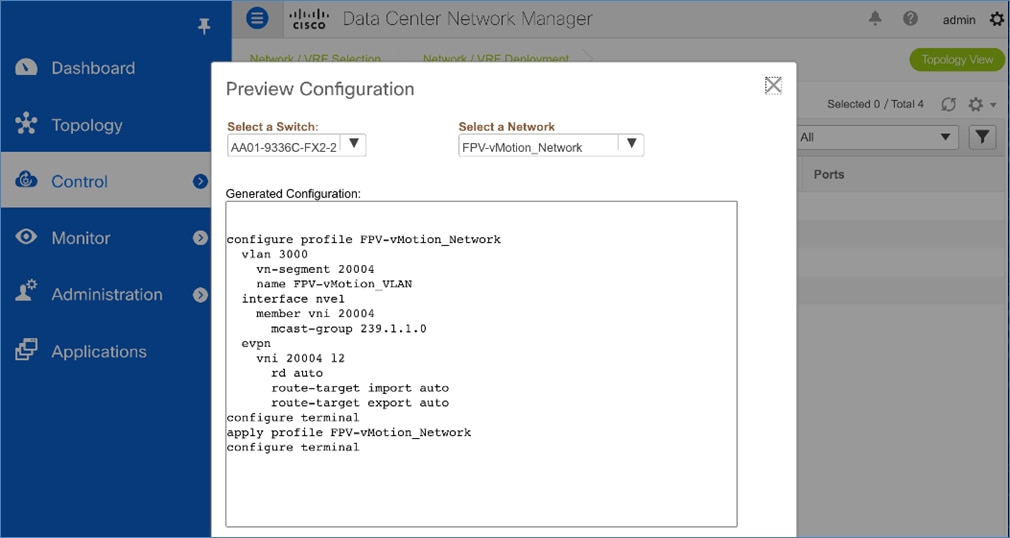Click the Network / VRF Deployment breadcrumb
This screenshot has height=538, width=1010.
pyautogui.click(x=496, y=59)
